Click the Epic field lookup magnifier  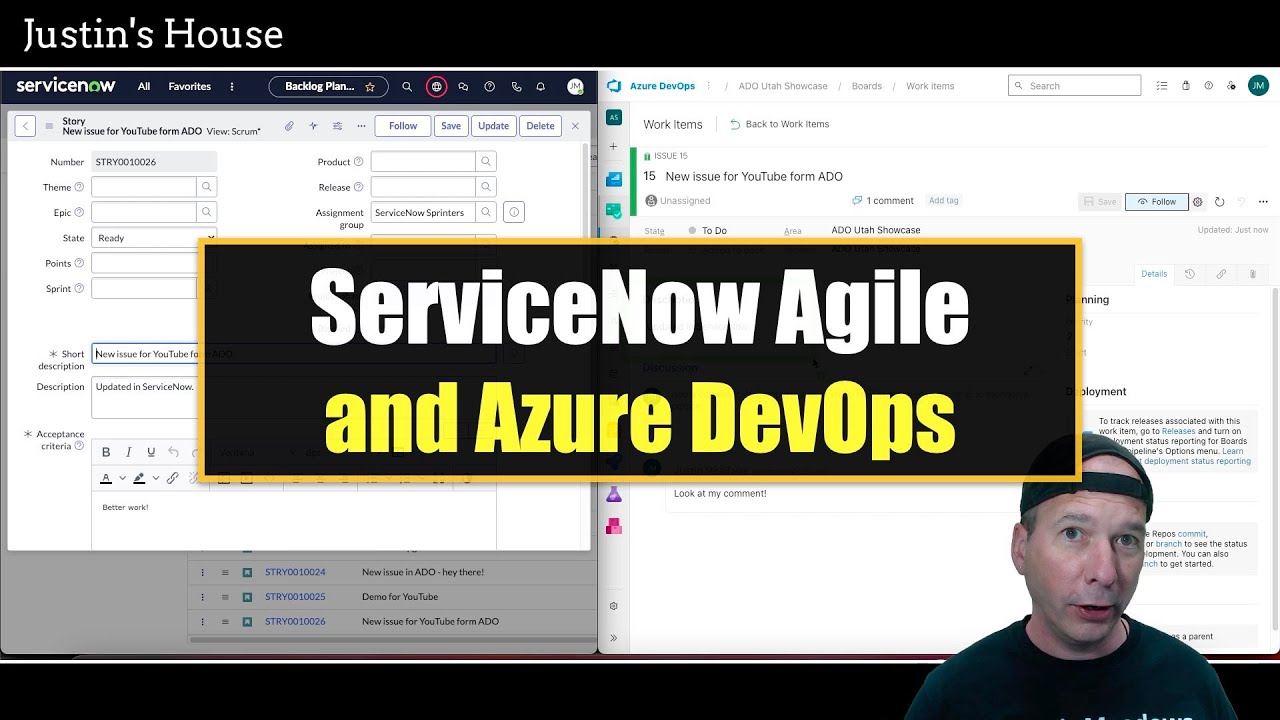coord(207,212)
